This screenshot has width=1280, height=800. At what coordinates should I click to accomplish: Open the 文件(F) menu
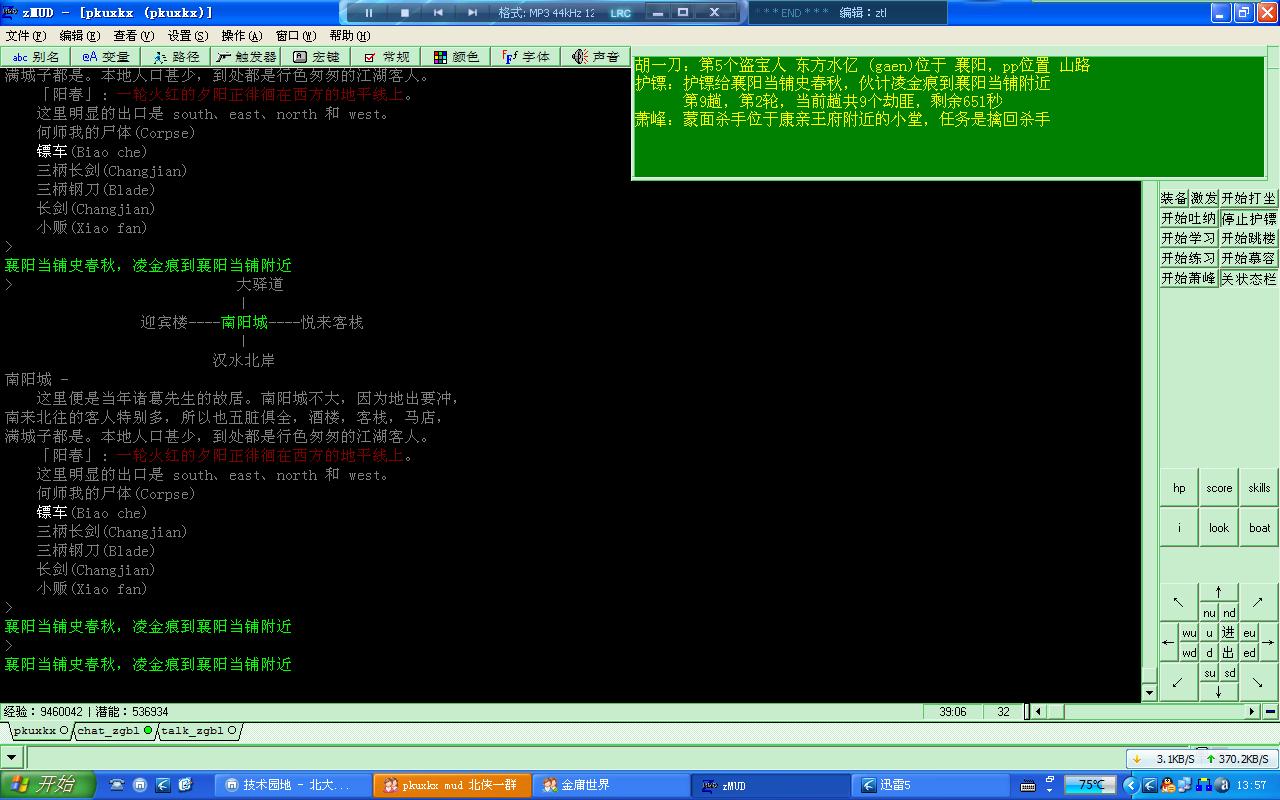[x=25, y=36]
